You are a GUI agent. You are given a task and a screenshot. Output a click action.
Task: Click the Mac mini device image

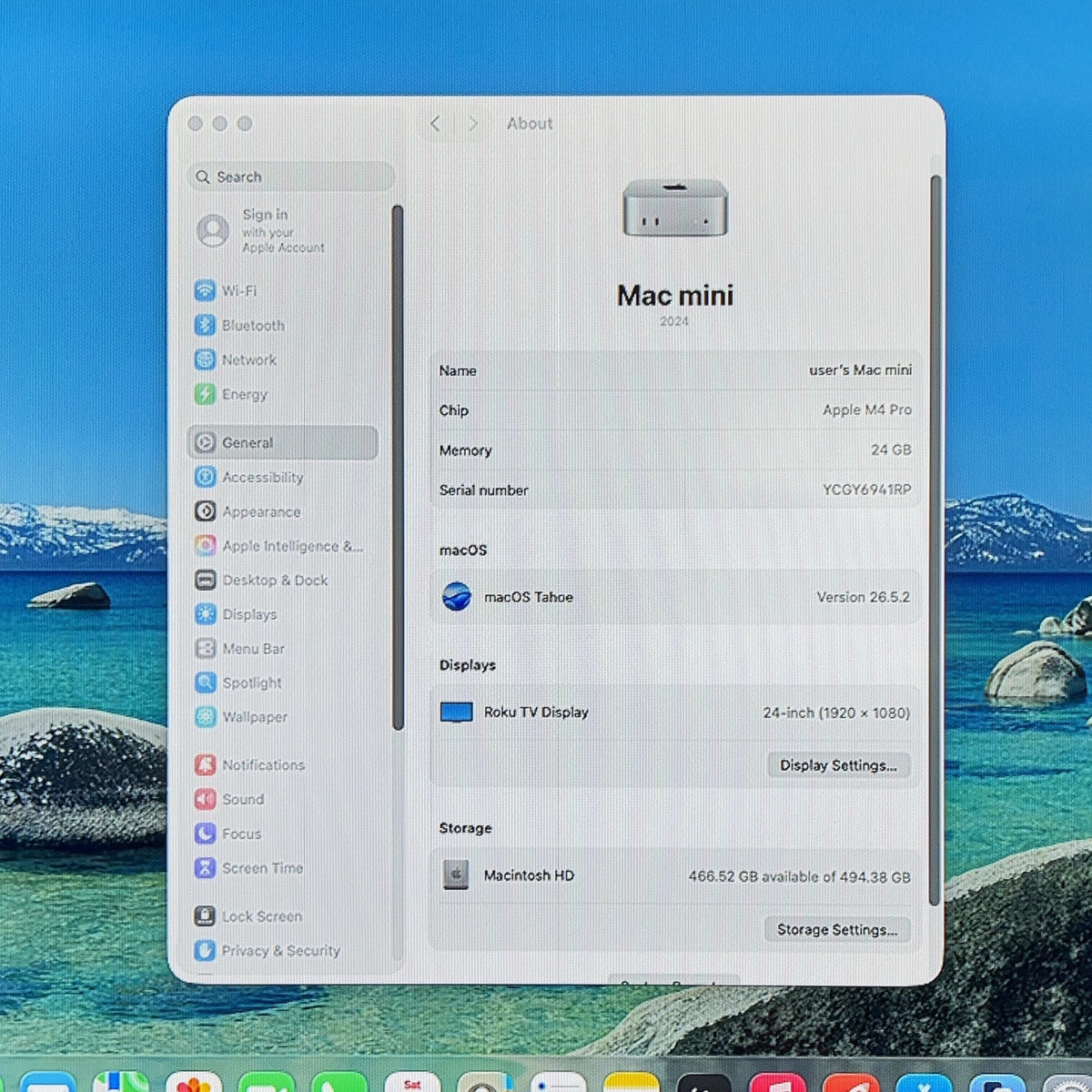pos(675,208)
